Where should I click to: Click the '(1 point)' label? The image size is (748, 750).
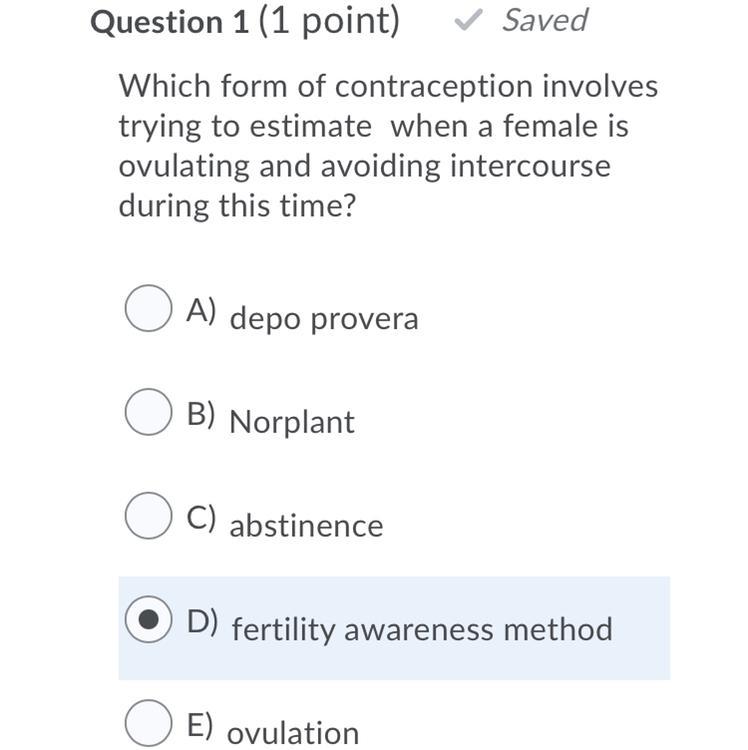point(329,22)
